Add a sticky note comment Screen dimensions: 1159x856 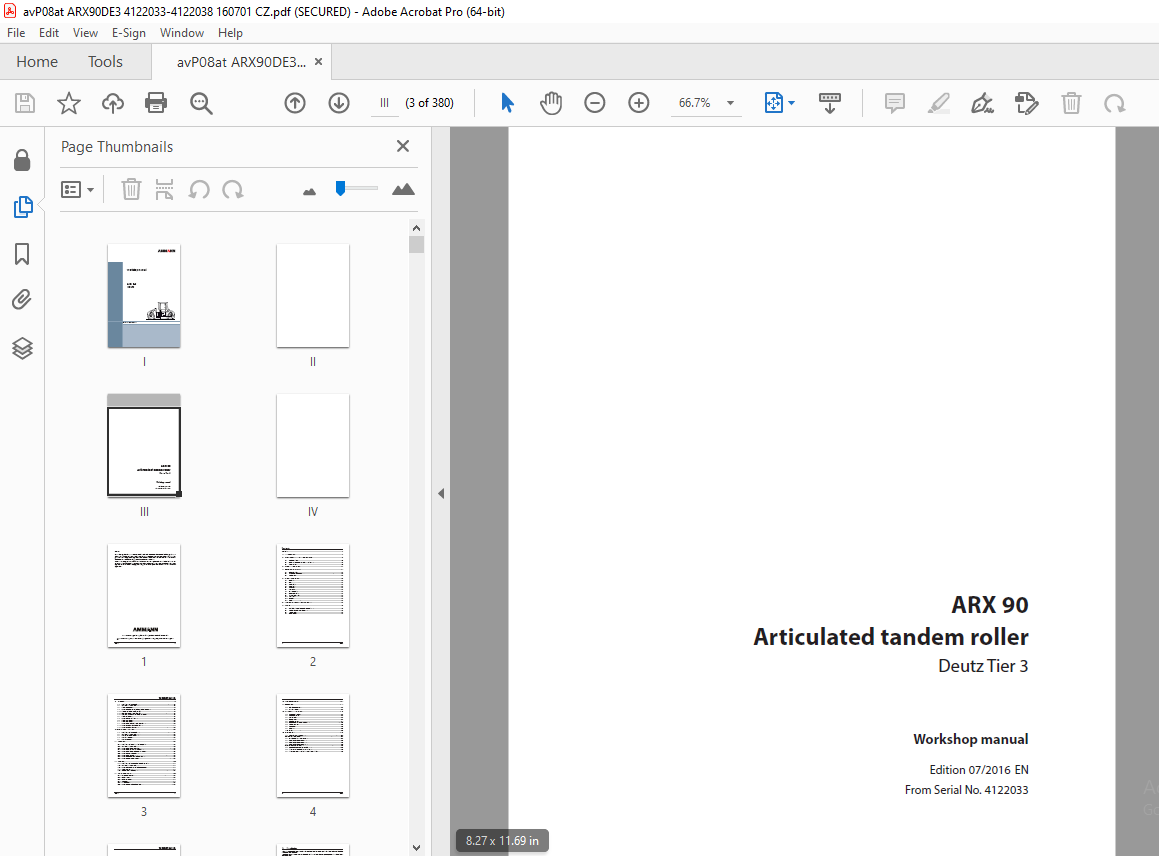pos(894,103)
